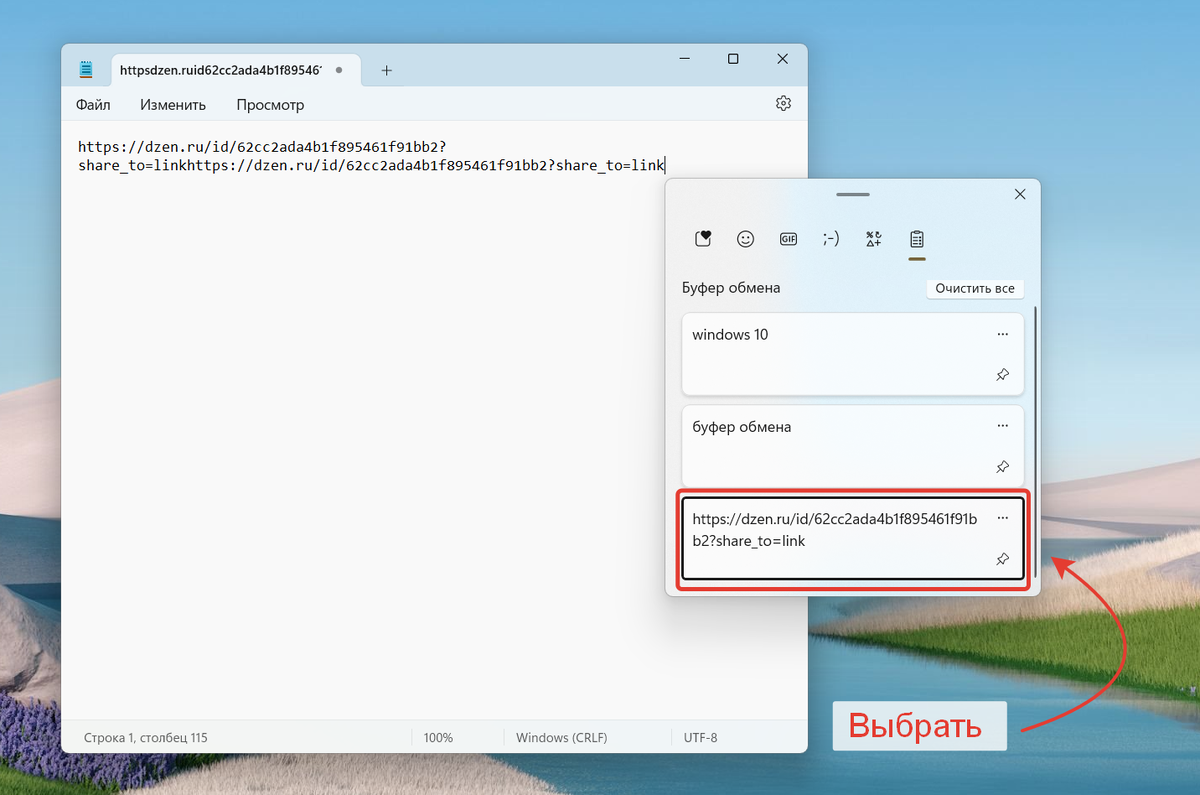1200x795 pixels.
Task: Click the clipboard panel drag handle
Action: tap(853, 194)
